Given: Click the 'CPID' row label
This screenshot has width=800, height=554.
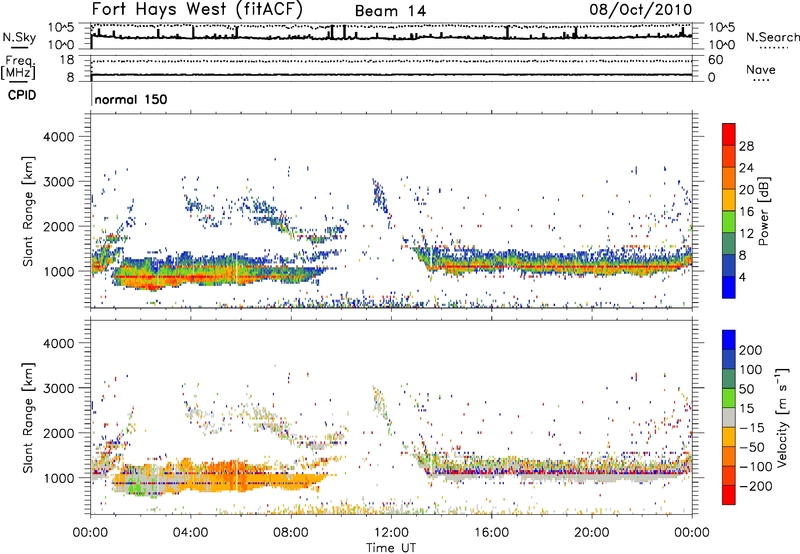Looking at the screenshot, I should (22, 95).
